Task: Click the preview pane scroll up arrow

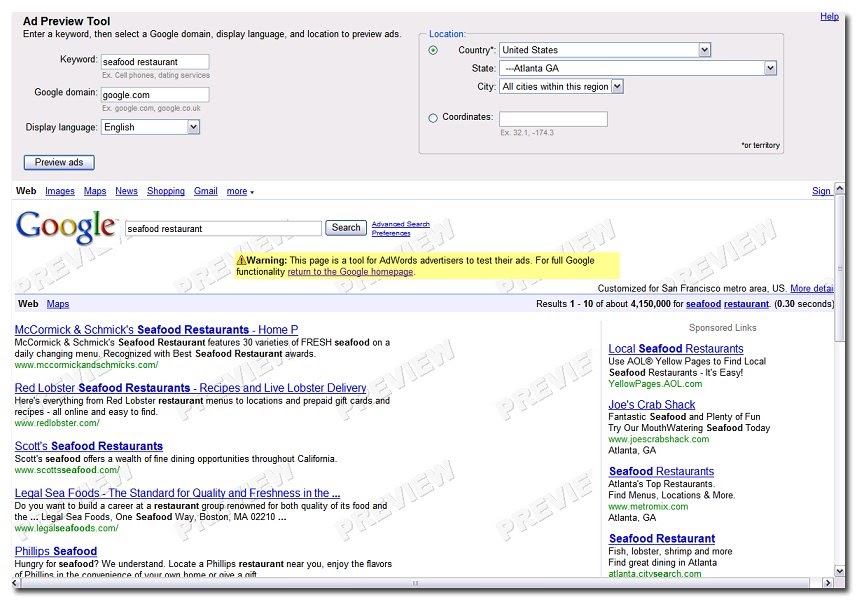Action: coord(840,189)
